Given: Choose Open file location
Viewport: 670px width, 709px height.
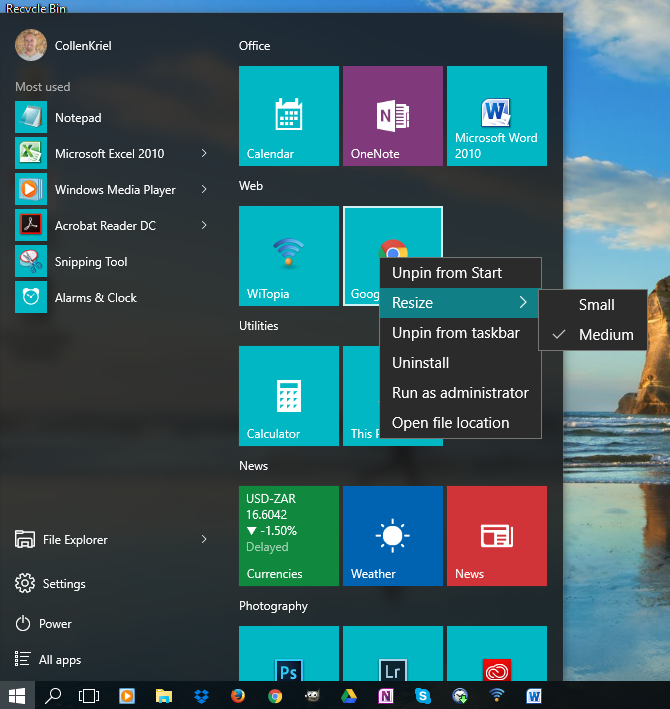Looking at the screenshot, I should coord(460,423).
